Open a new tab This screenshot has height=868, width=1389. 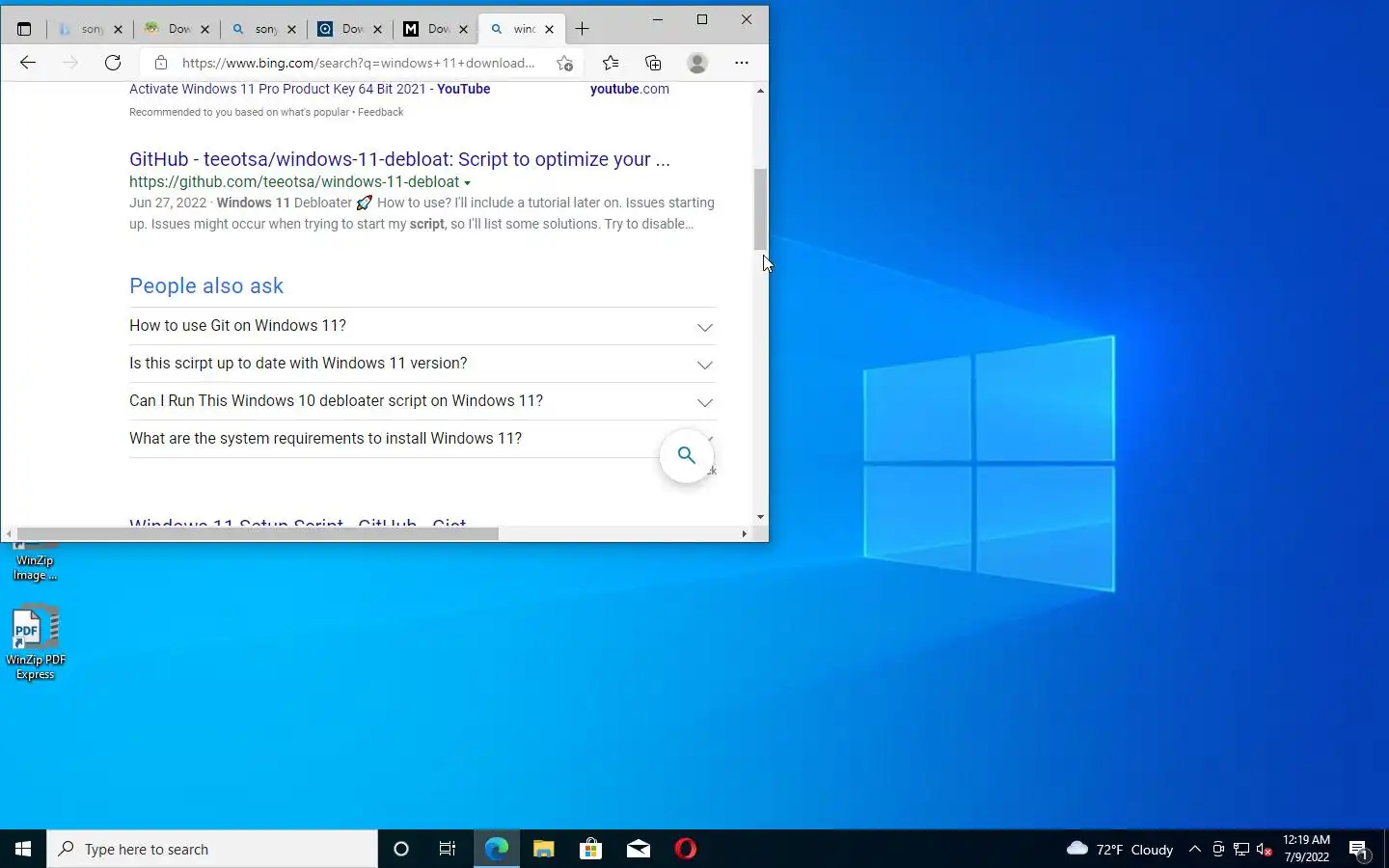click(x=582, y=29)
